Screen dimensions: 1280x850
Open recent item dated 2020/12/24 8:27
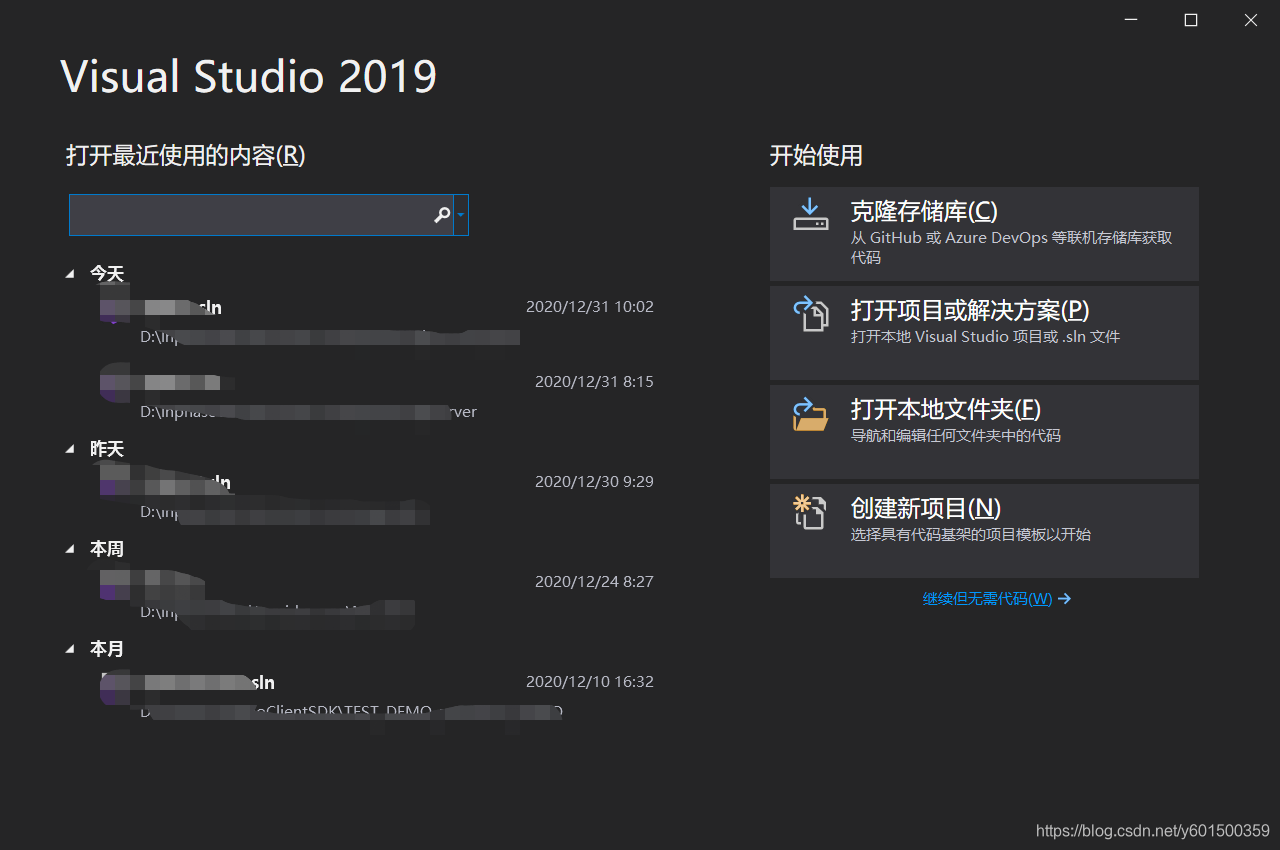pyautogui.click(x=377, y=596)
